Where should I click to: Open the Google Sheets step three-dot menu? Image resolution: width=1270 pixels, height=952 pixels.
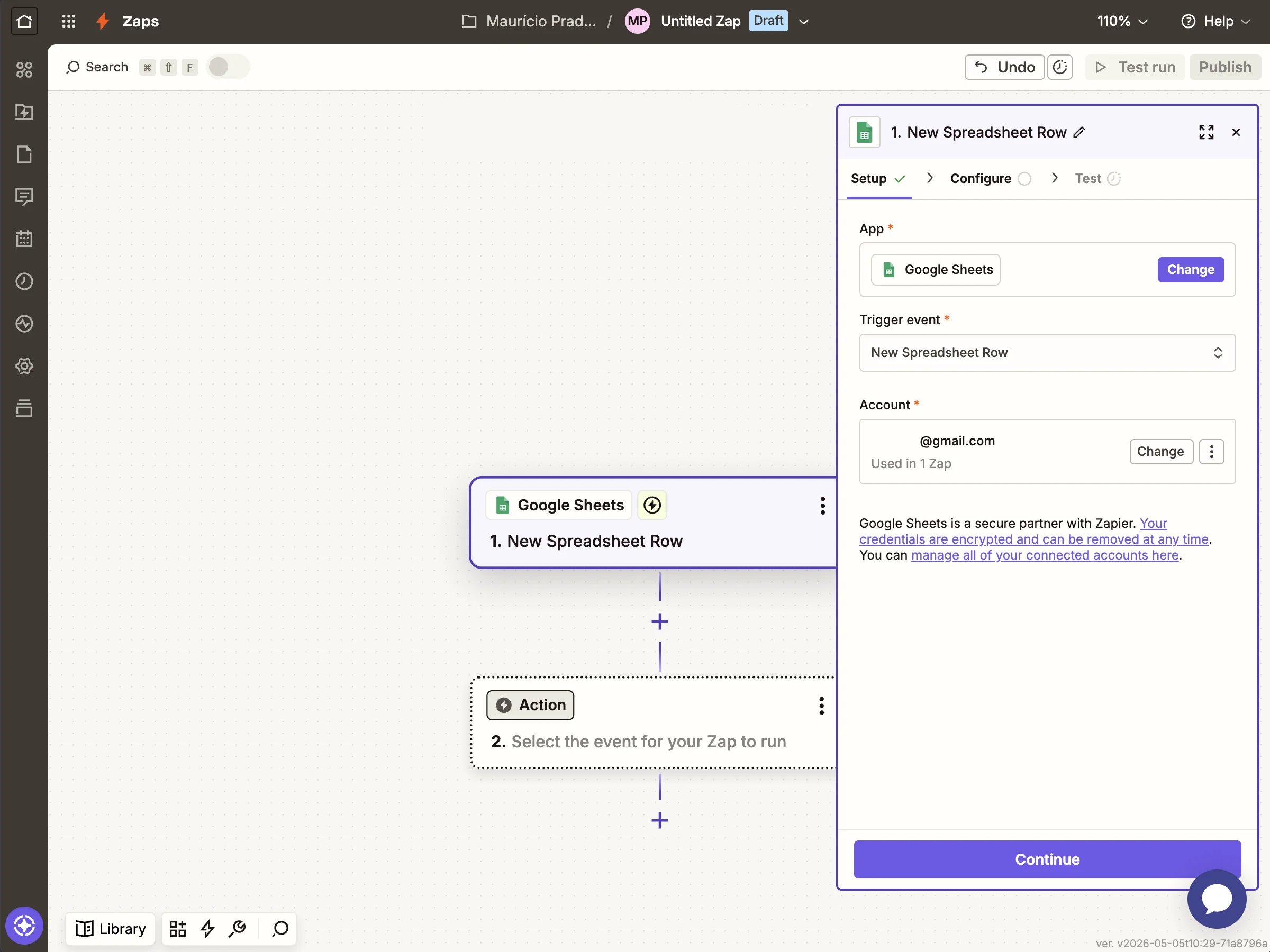click(822, 506)
